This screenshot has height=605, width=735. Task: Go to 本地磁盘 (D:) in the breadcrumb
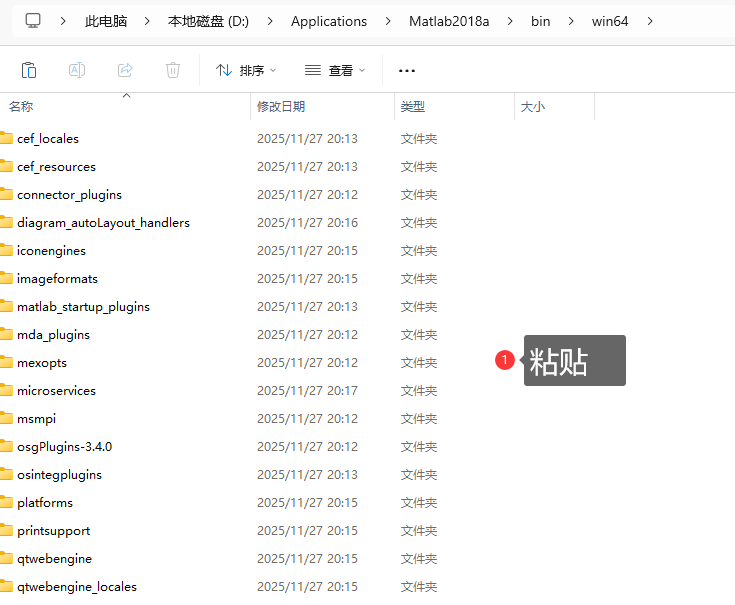click(208, 21)
